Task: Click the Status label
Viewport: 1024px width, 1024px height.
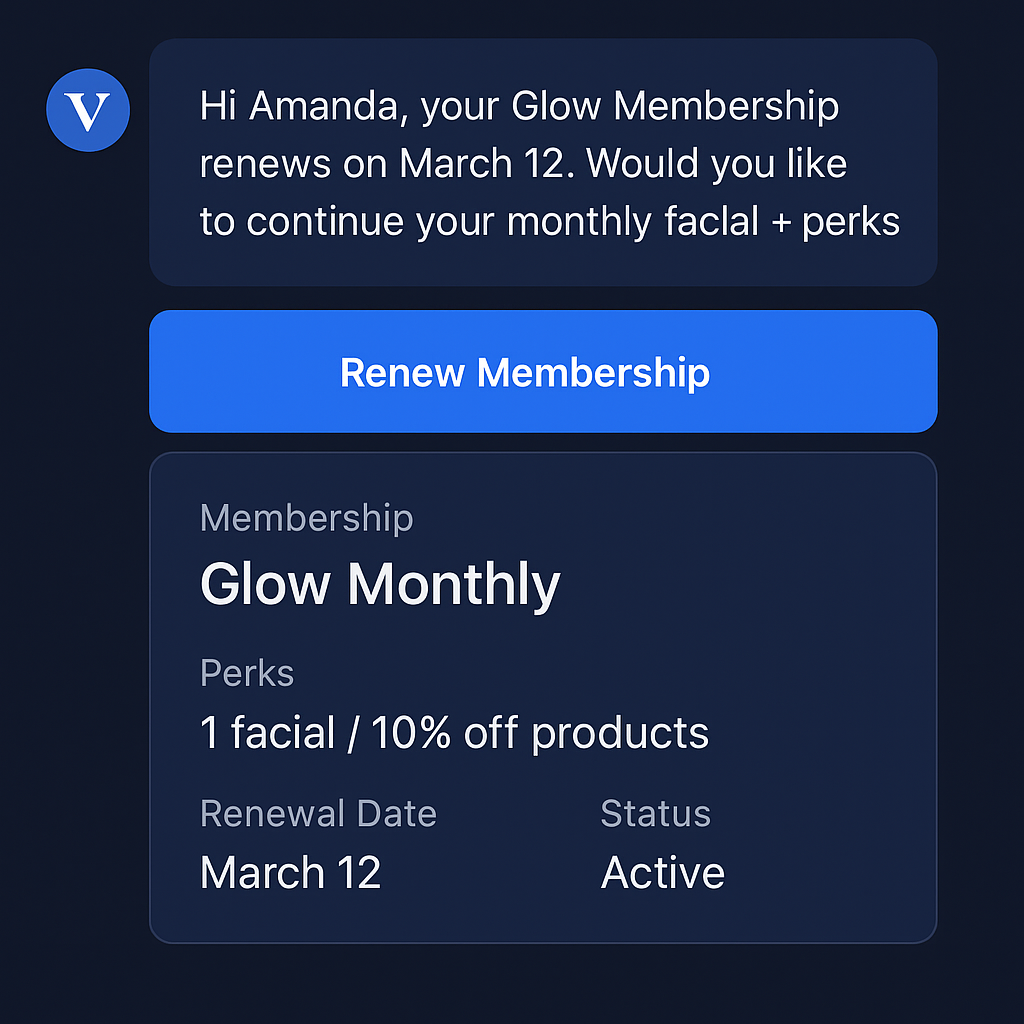Action: [x=655, y=813]
